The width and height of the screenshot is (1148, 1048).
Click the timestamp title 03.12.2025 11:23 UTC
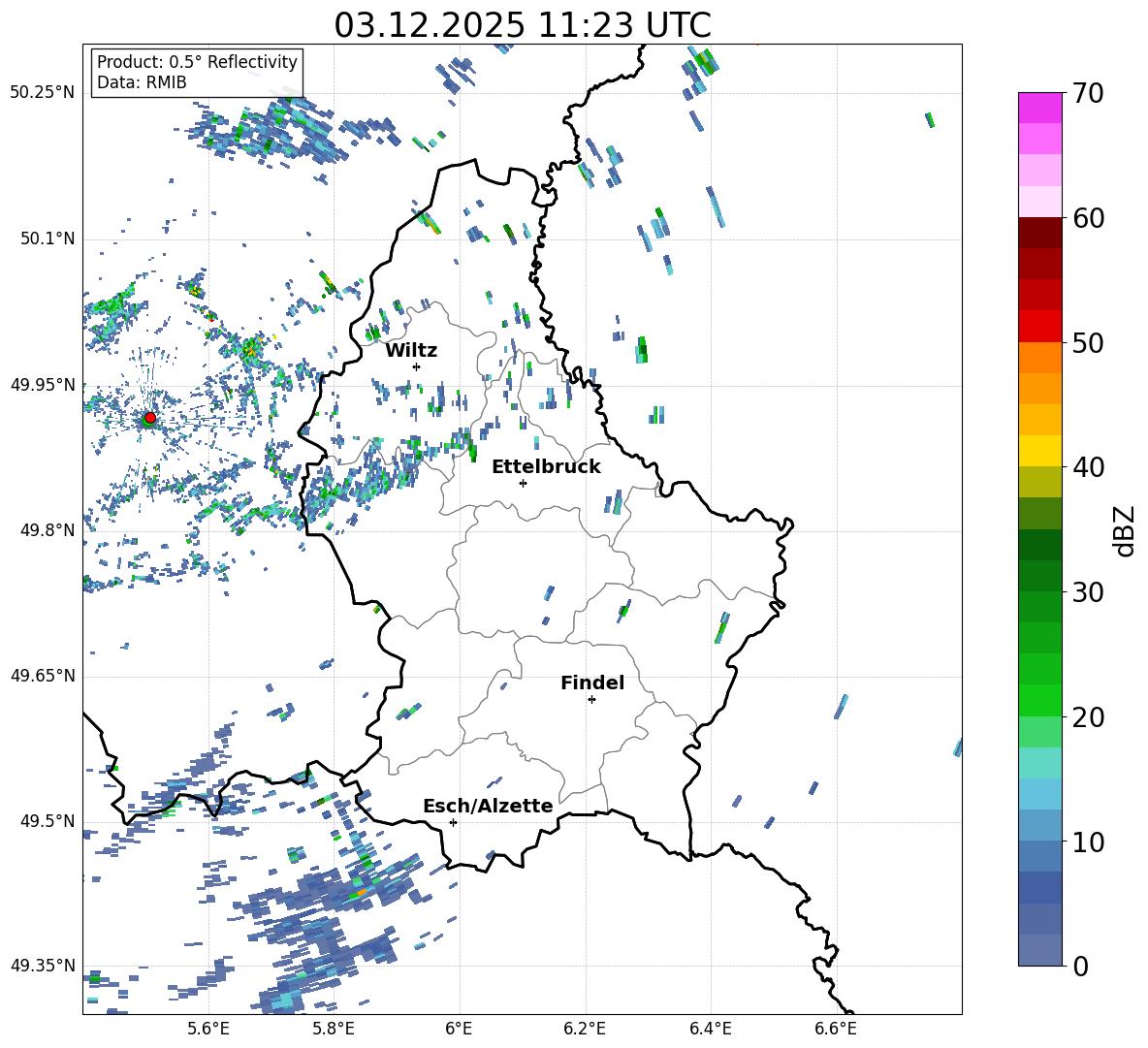click(x=522, y=24)
